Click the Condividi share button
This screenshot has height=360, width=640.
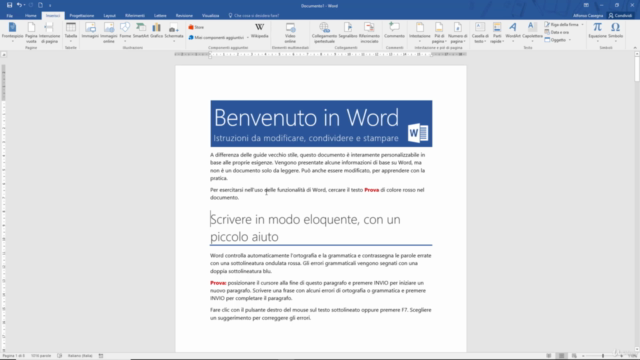click(x=620, y=16)
